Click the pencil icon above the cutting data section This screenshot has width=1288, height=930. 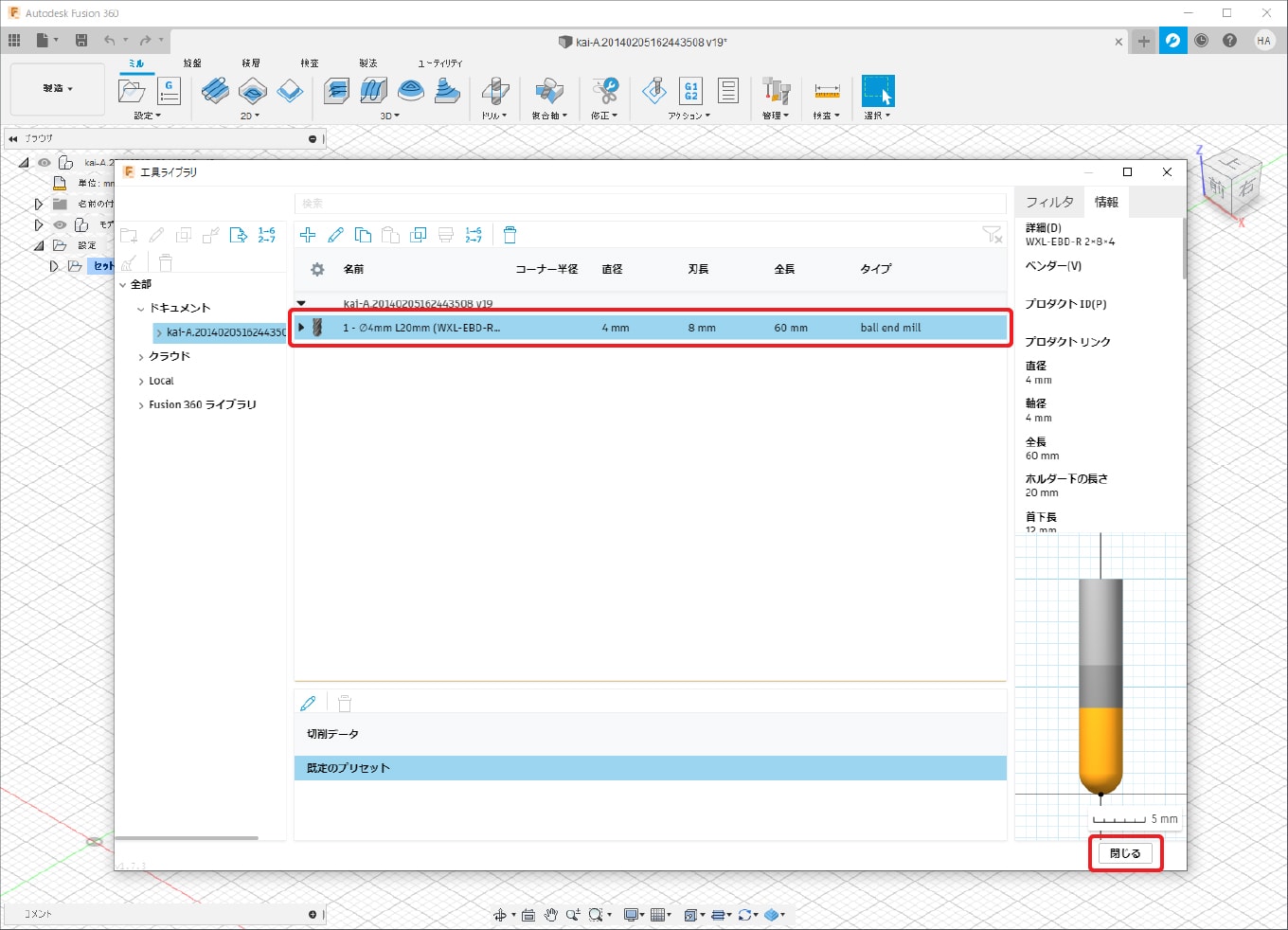click(308, 704)
